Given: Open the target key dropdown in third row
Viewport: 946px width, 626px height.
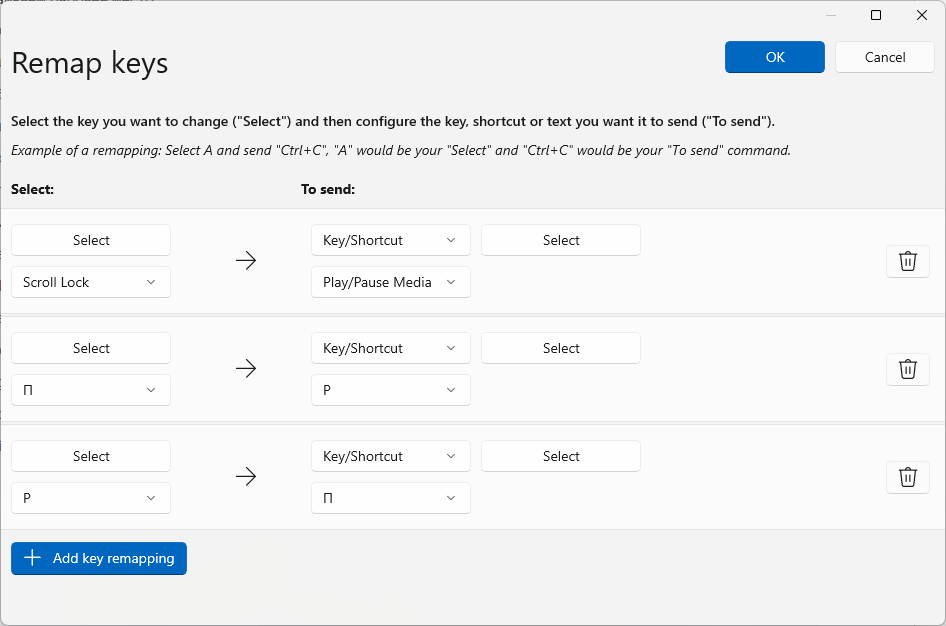Looking at the screenshot, I should pos(390,498).
